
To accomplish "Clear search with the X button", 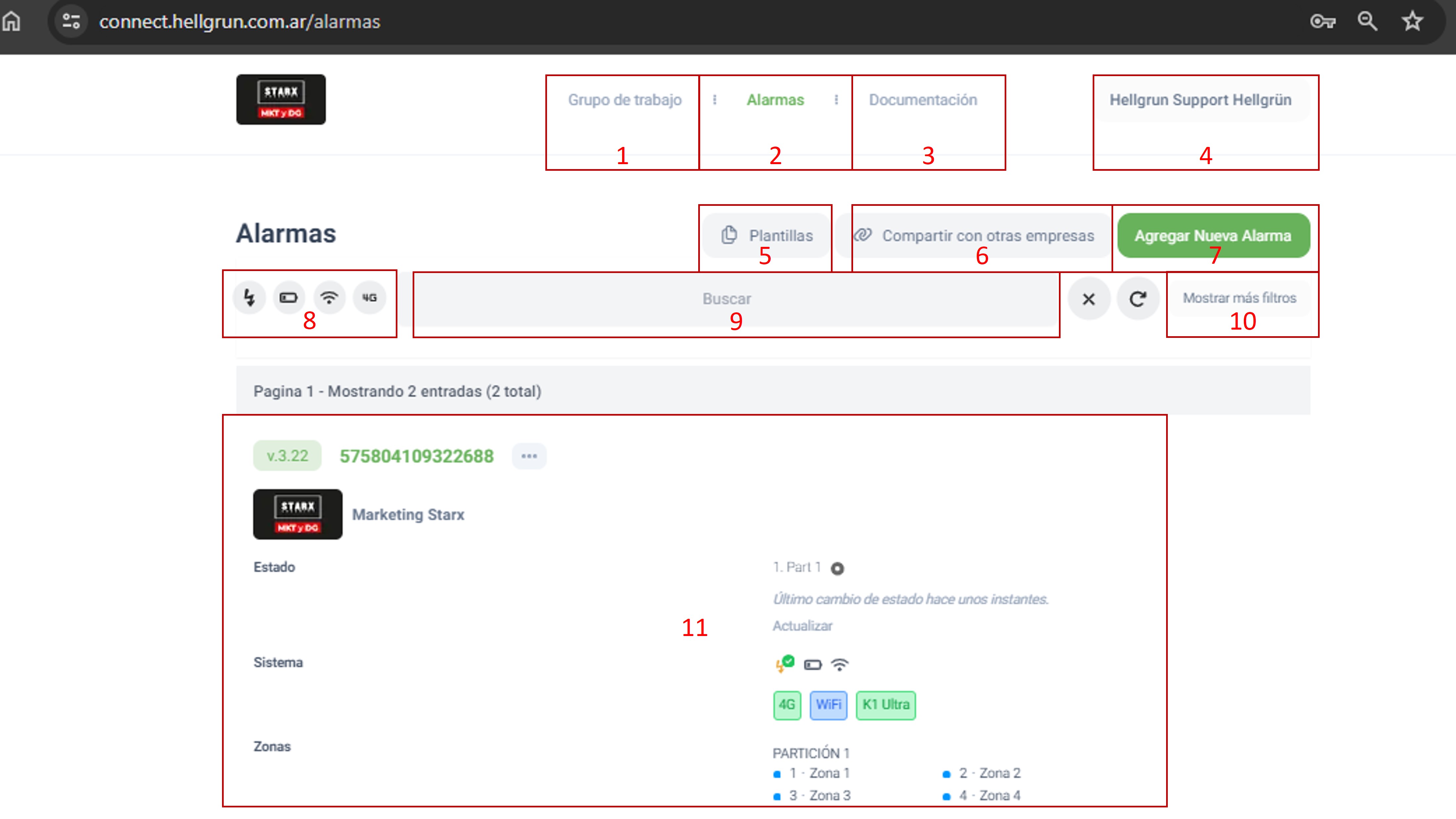I will 1089,298.
